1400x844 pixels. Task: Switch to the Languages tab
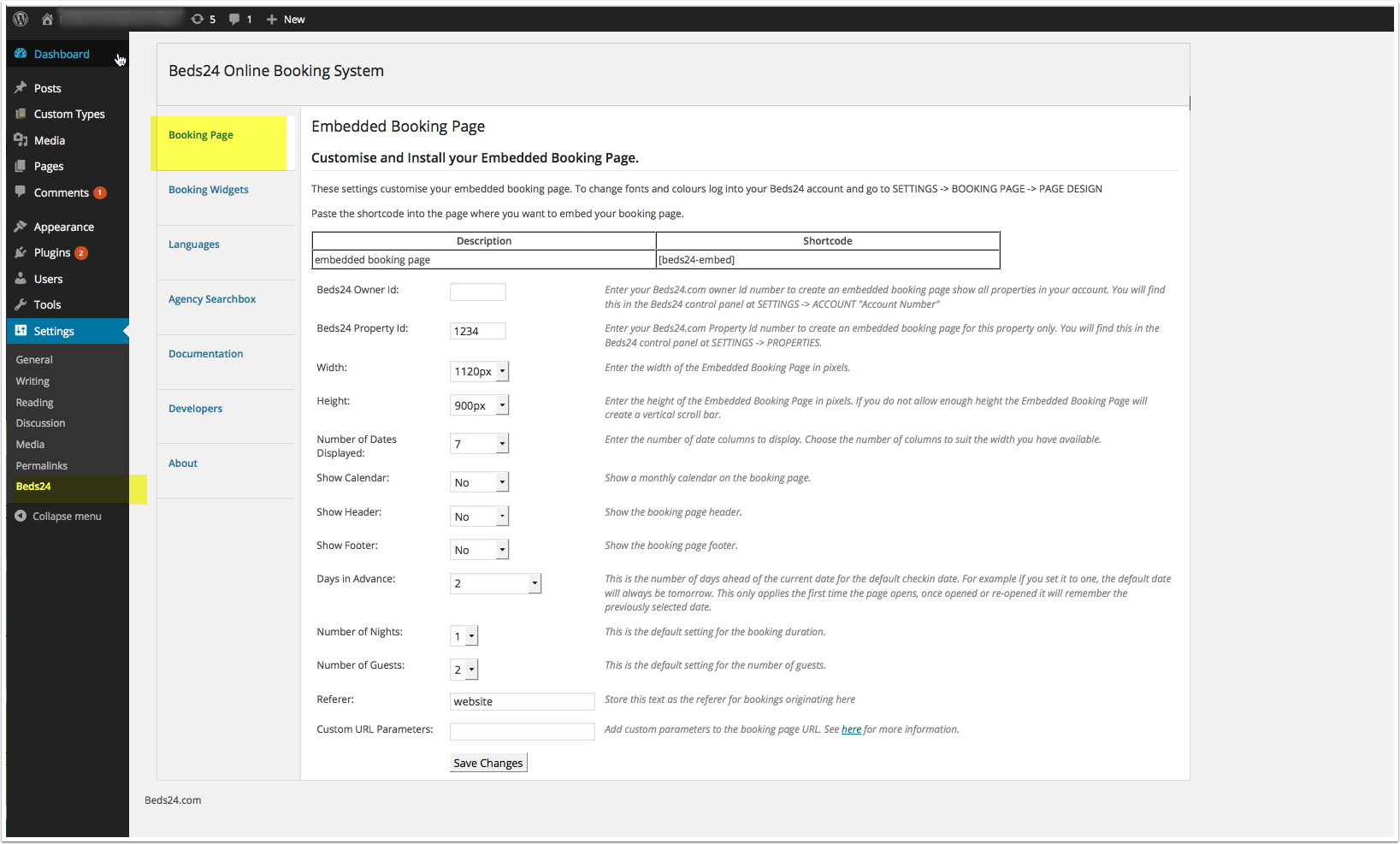(x=194, y=245)
